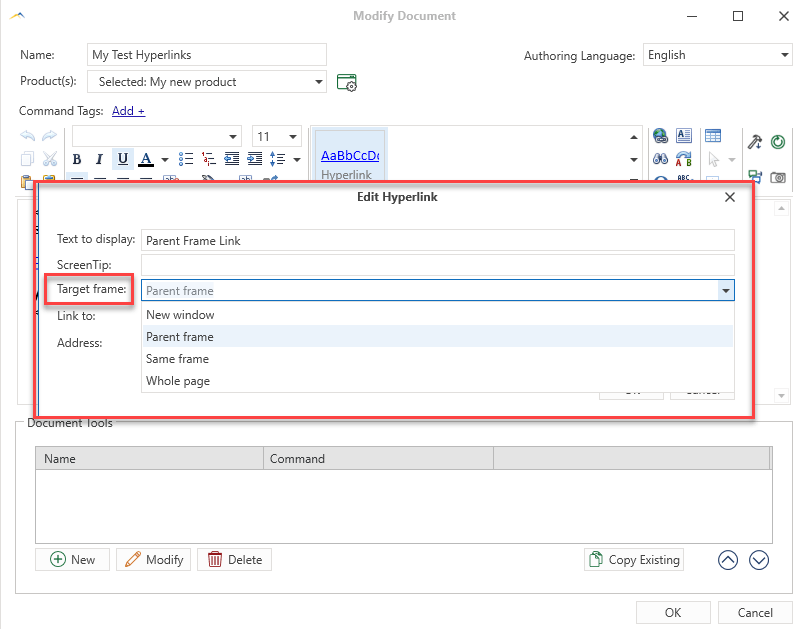
Task: Apply Italic formatting
Action: pyautogui.click(x=98, y=159)
